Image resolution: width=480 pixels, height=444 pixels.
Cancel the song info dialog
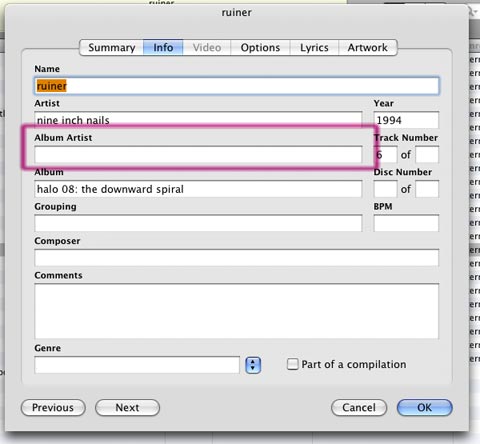tap(359, 408)
